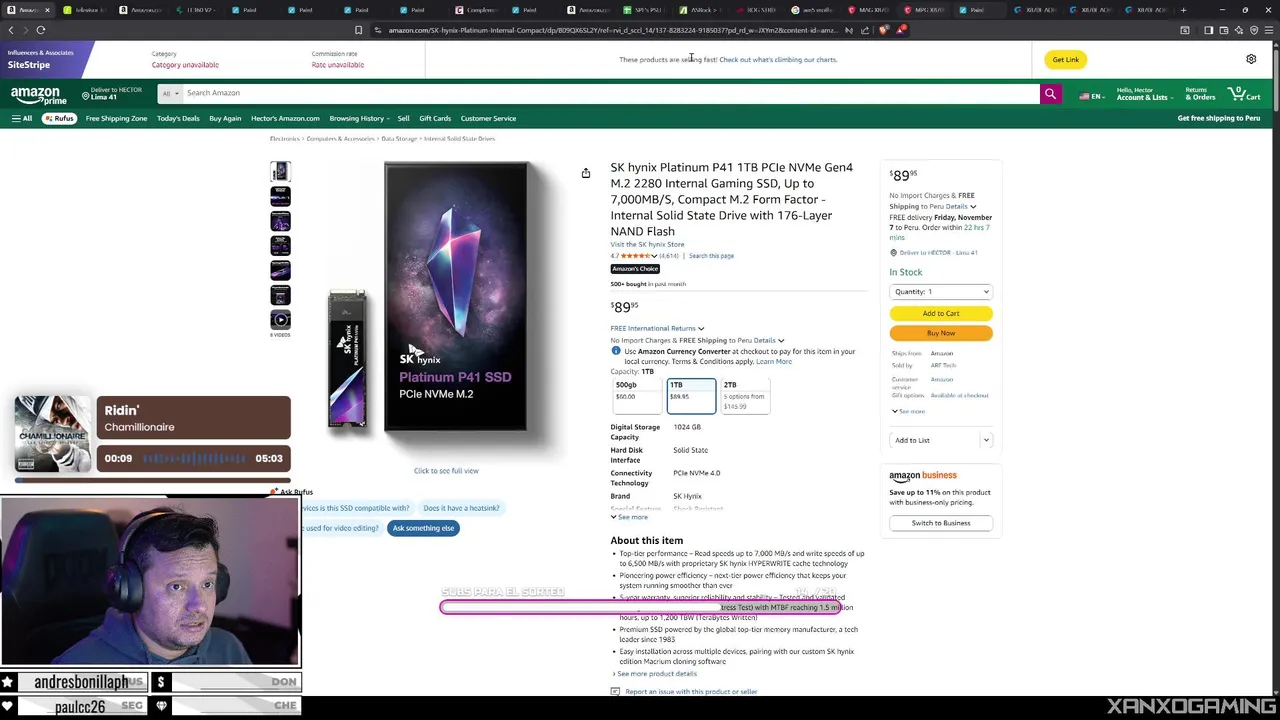Open the Sell nav item

404,118
